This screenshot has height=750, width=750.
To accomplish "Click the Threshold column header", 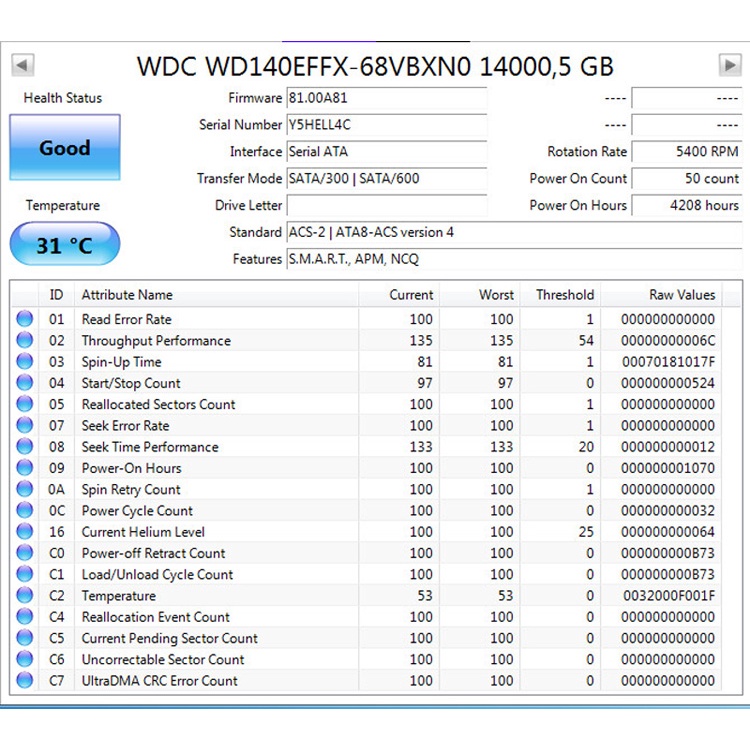I will (561, 295).
